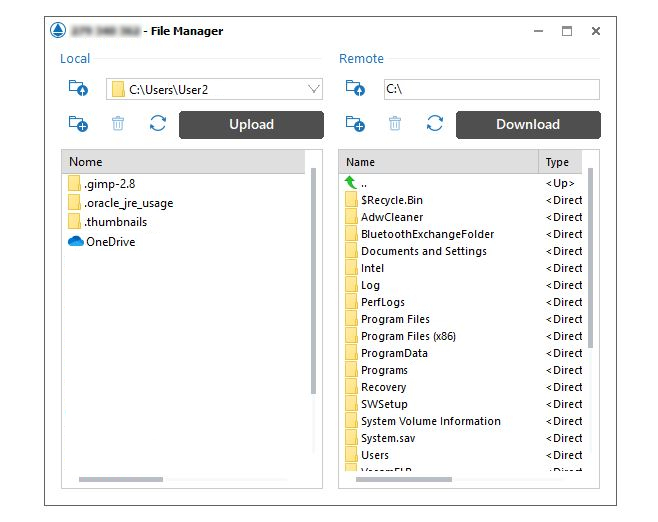The image size is (658, 522).
Task: Click the Type column header
Action: coord(560,162)
